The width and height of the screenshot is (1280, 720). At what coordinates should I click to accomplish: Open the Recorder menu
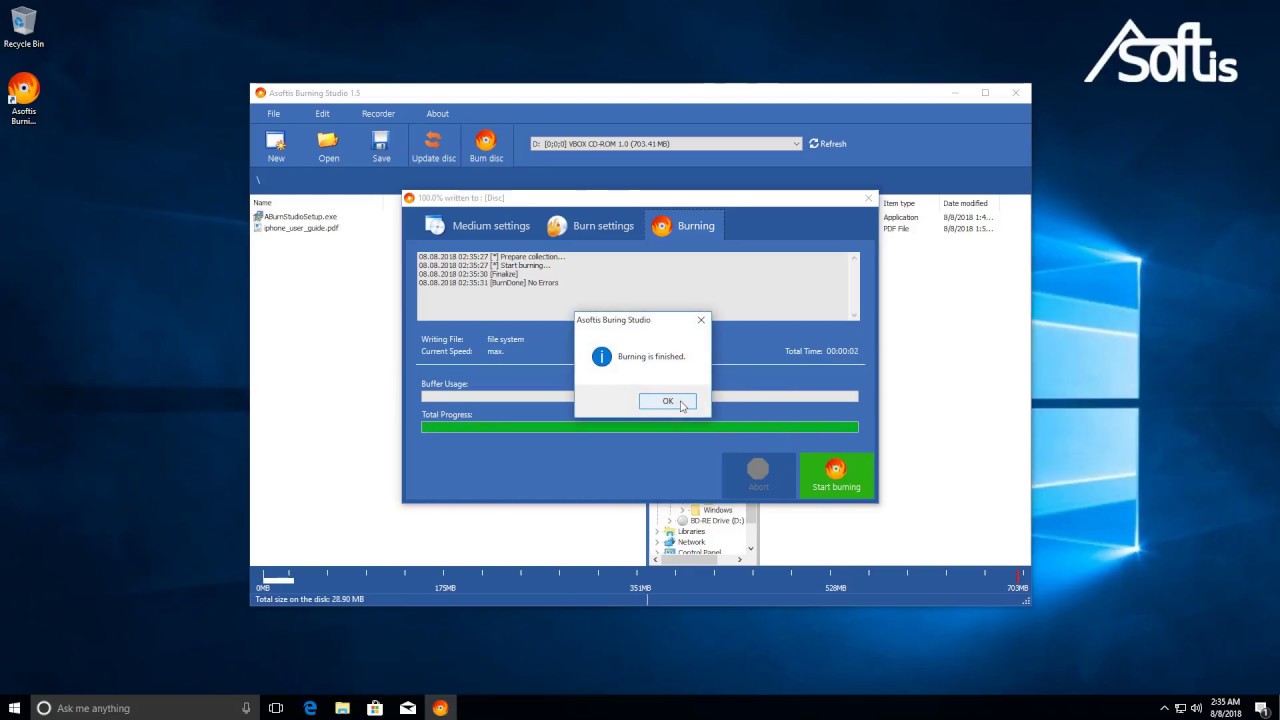click(x=378, y=114)
